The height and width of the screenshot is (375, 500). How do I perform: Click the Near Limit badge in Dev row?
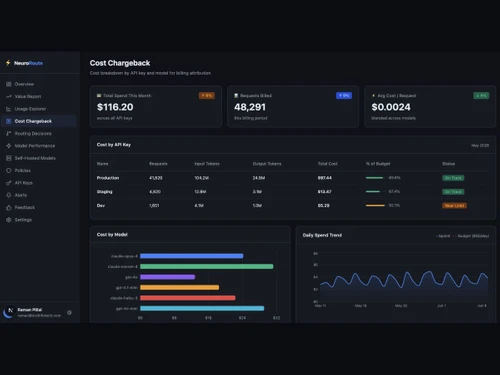[x=454, y=206]
